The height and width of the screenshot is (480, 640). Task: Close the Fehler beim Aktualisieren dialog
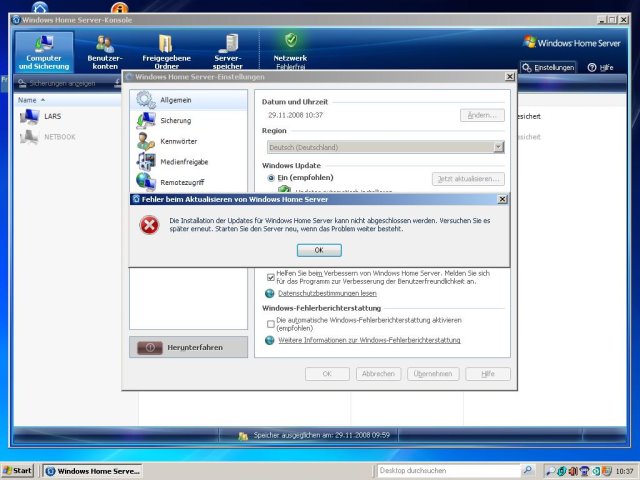click(502, 199)
